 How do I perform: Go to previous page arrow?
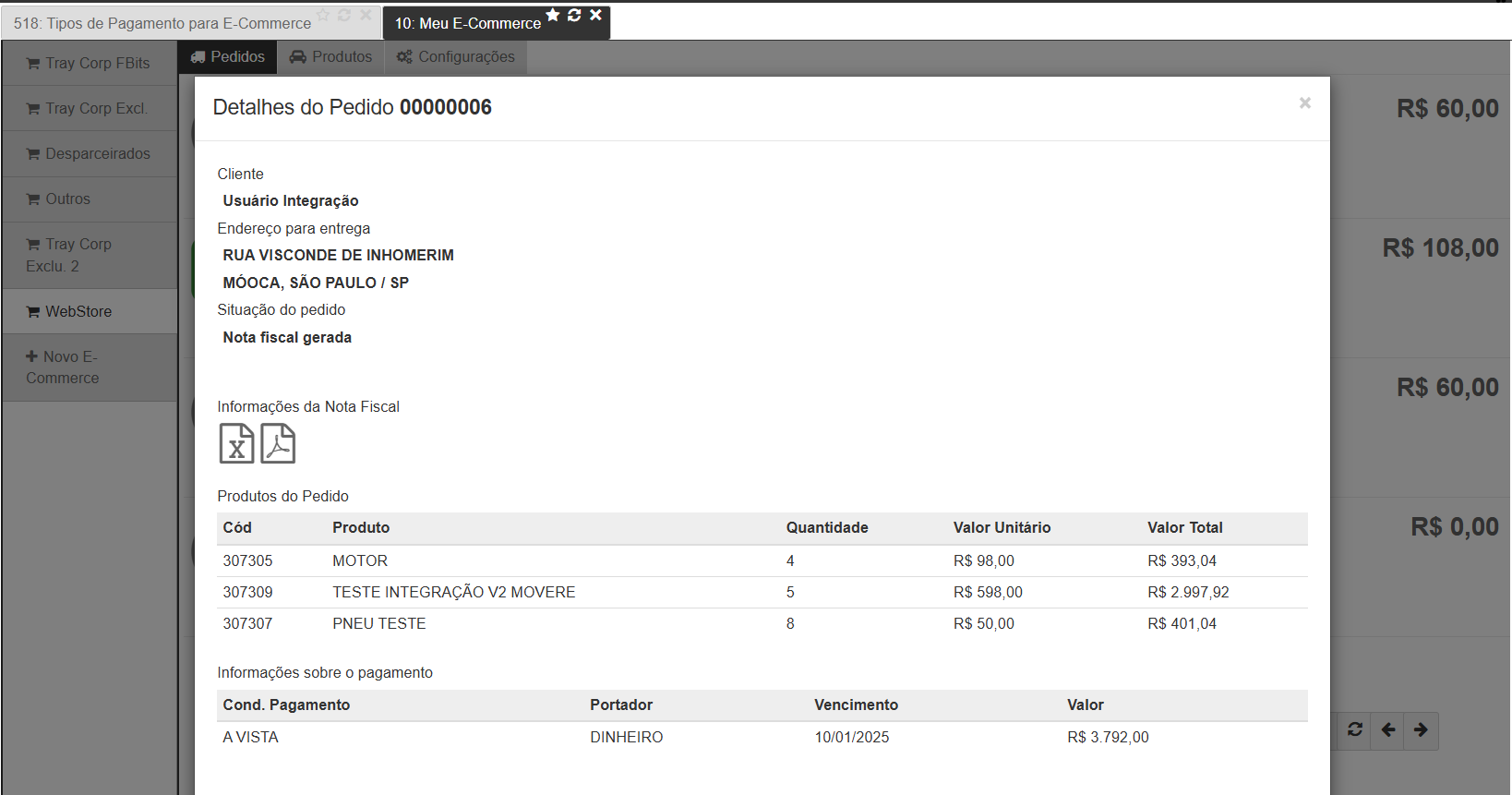coord(1388,729)
